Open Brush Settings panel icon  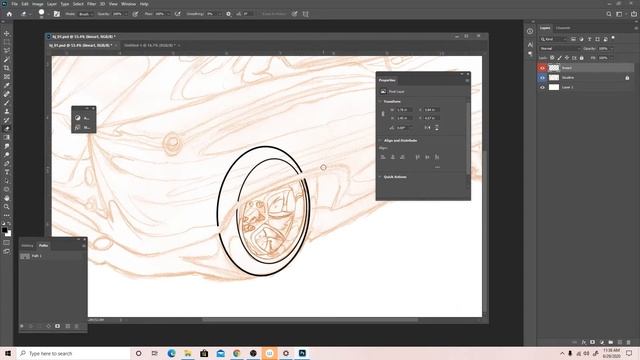57,14
